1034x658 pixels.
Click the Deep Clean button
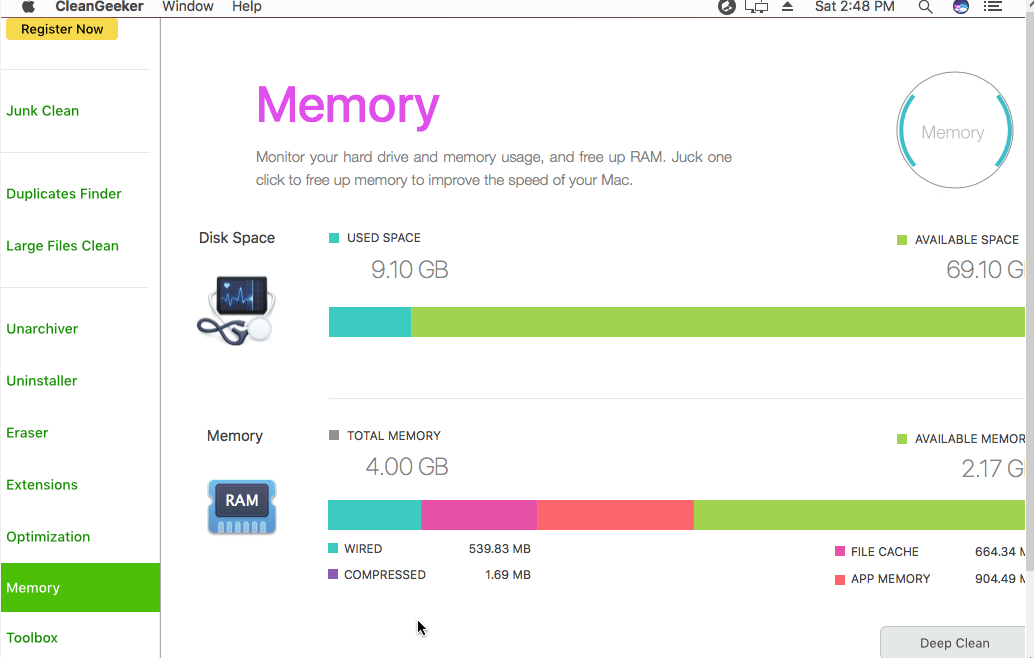952,642
